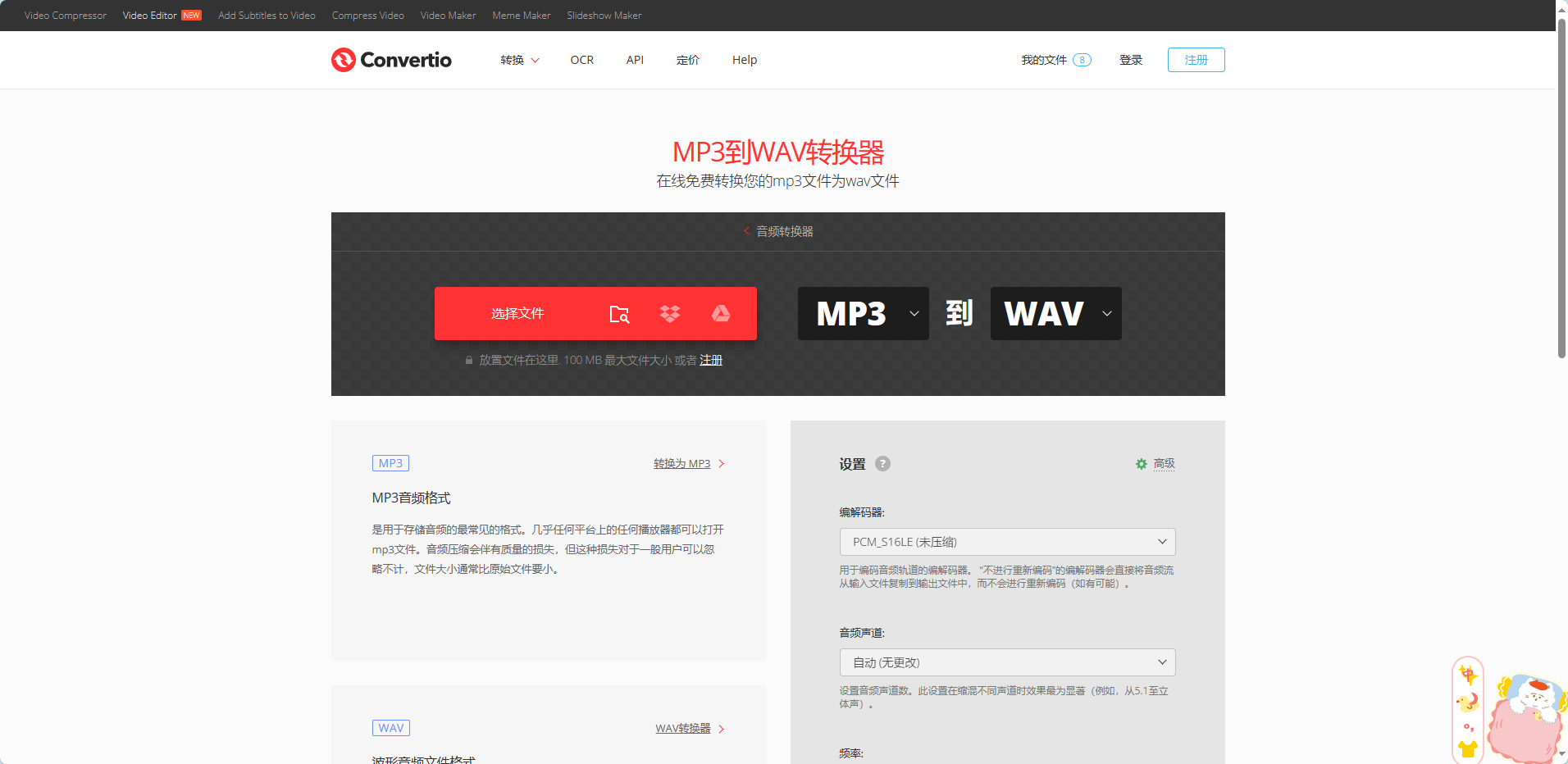Go back to 音频转换器 via chevron
This screenshot has width=1568, height=764.
click(746, 231)
